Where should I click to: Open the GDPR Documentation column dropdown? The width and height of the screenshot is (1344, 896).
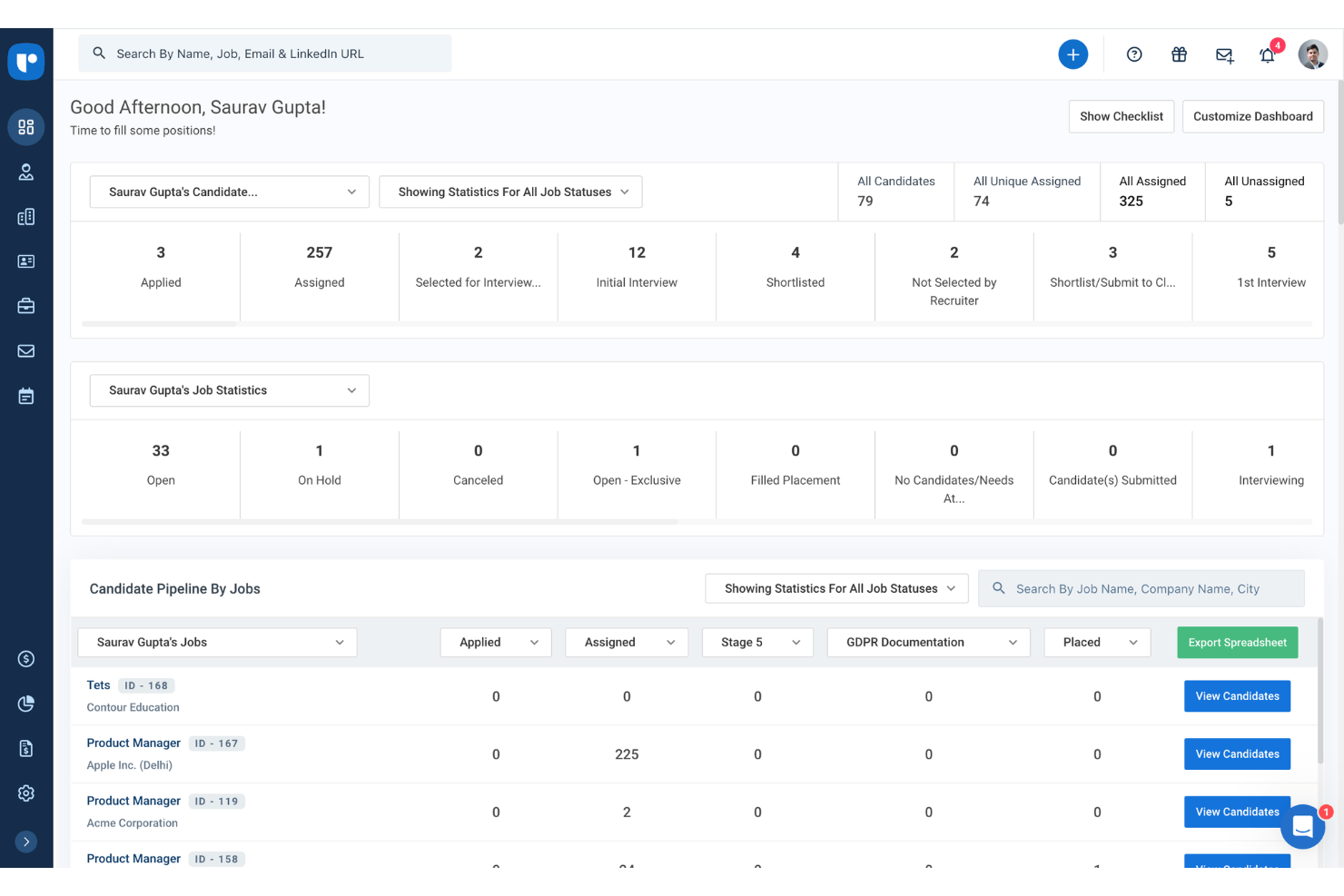tap(928, 642)
